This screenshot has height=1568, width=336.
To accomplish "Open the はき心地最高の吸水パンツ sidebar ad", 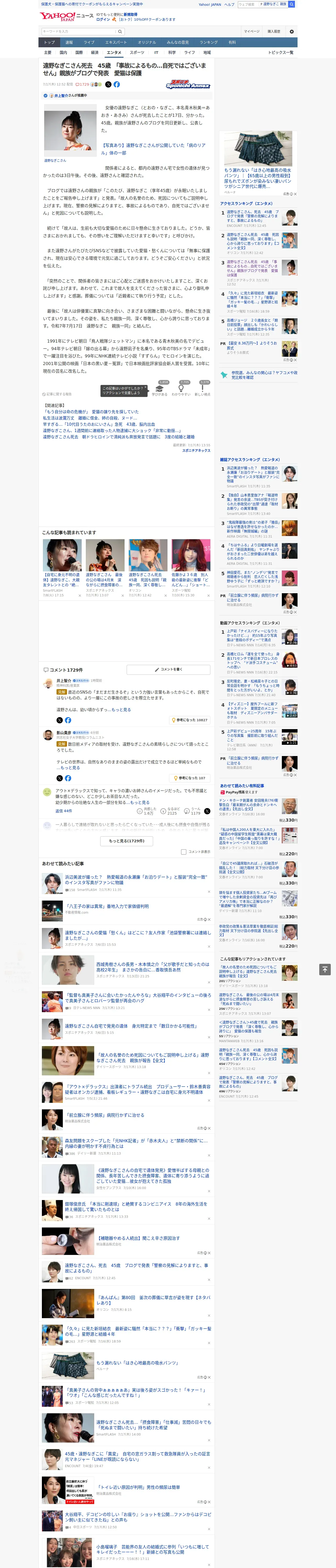I will point(259,161).
